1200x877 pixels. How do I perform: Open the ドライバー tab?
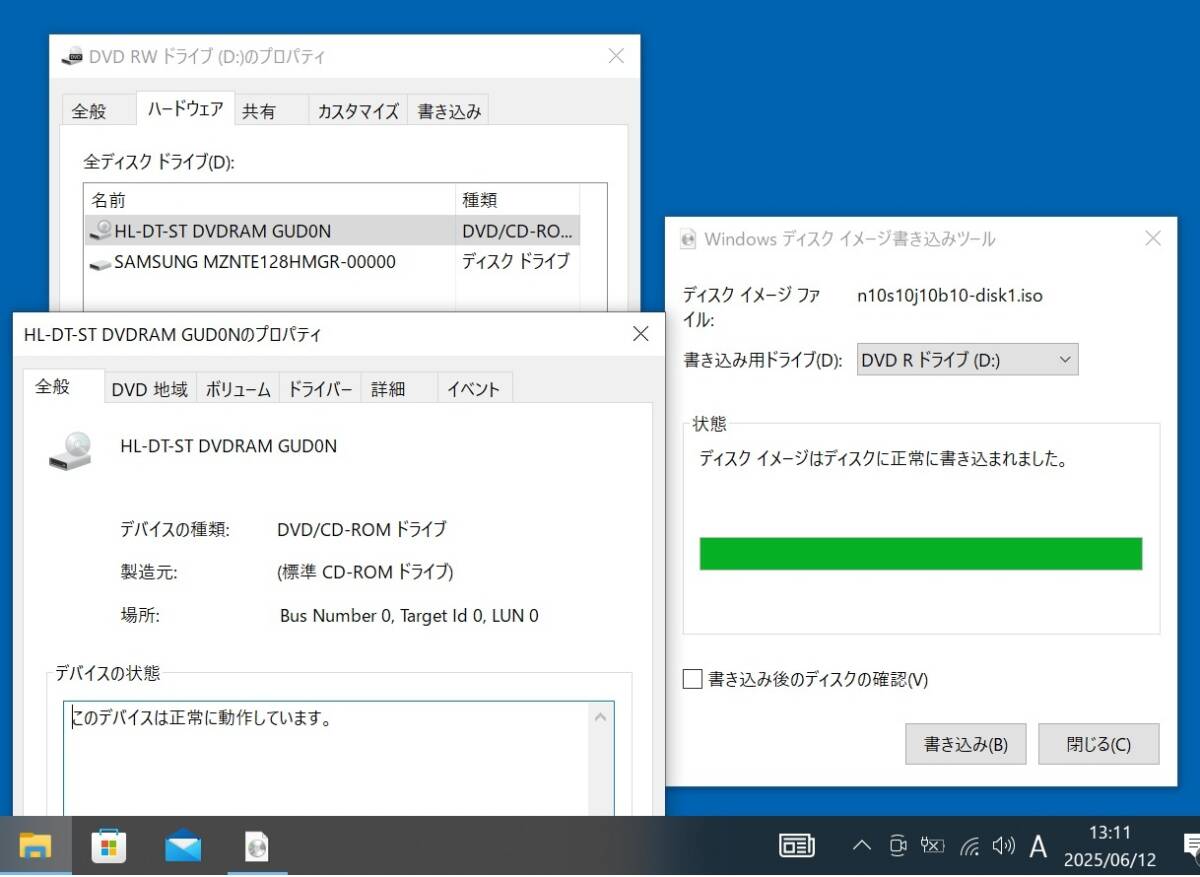[x=320, y=389]
